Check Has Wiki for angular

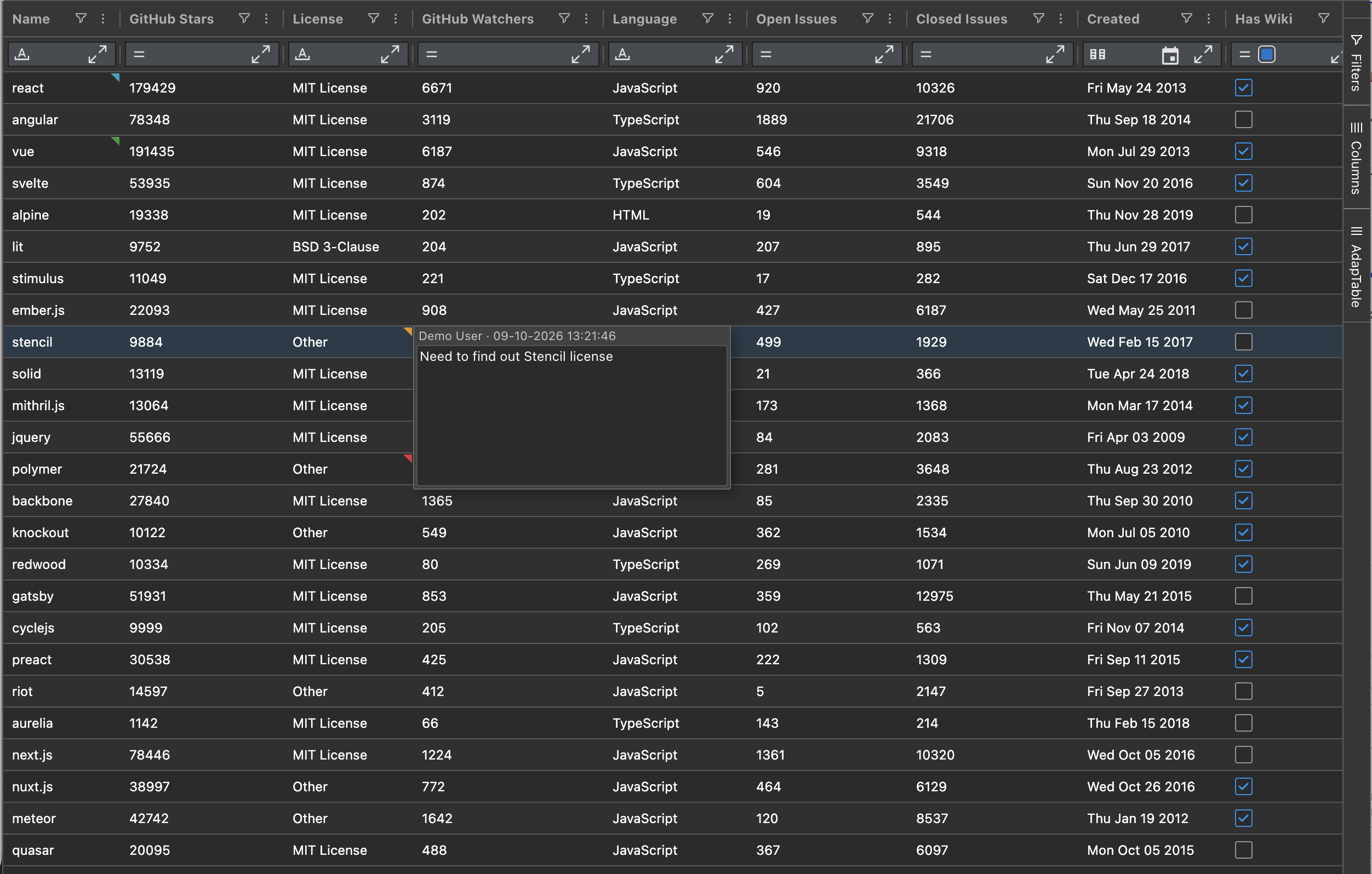click(1244, 119)
